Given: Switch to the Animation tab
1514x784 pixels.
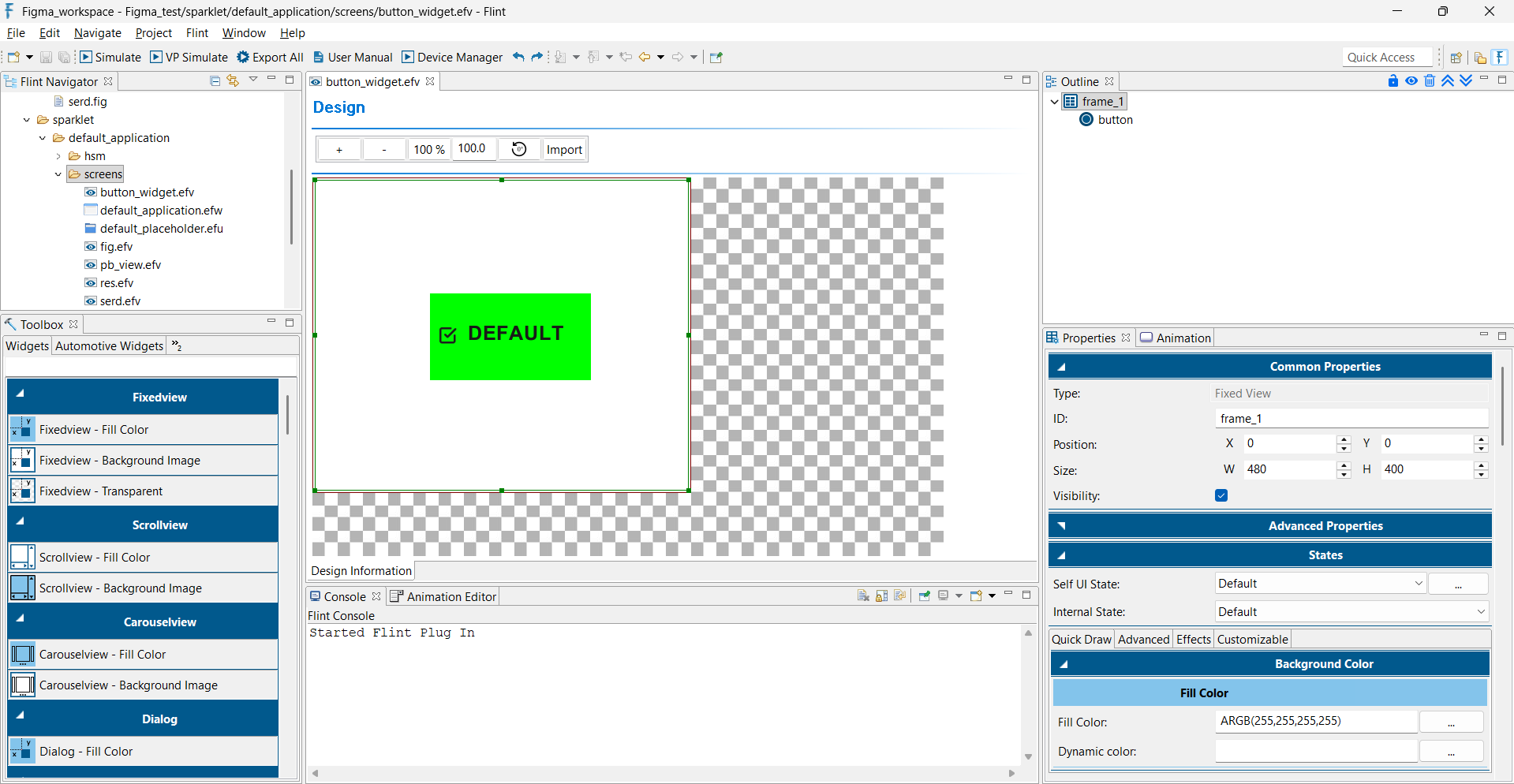Looking at the screenshot, I should point(1176,338).
